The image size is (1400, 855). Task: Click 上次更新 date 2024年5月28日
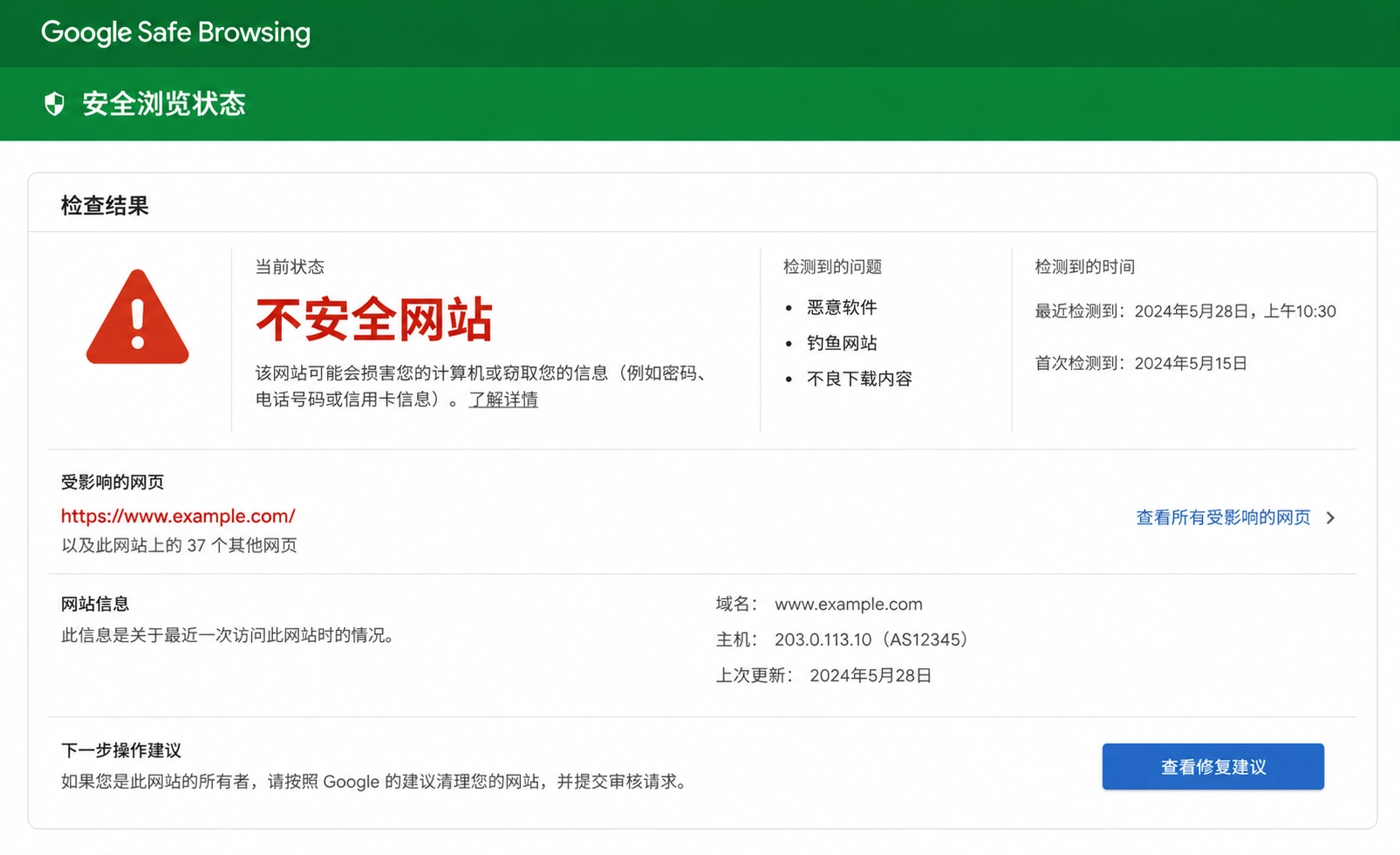click(871, 675)
